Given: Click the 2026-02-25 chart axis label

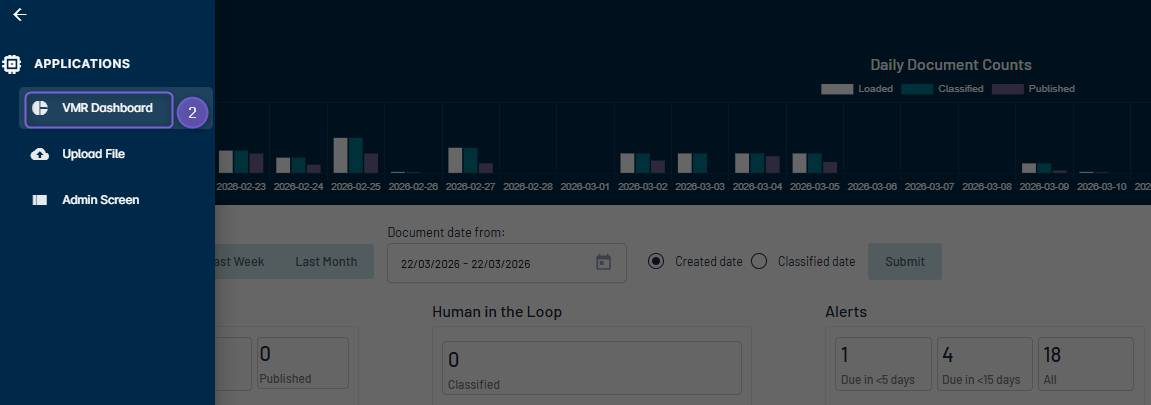Looking at the screenshot, I should click(x=355, y=187).
